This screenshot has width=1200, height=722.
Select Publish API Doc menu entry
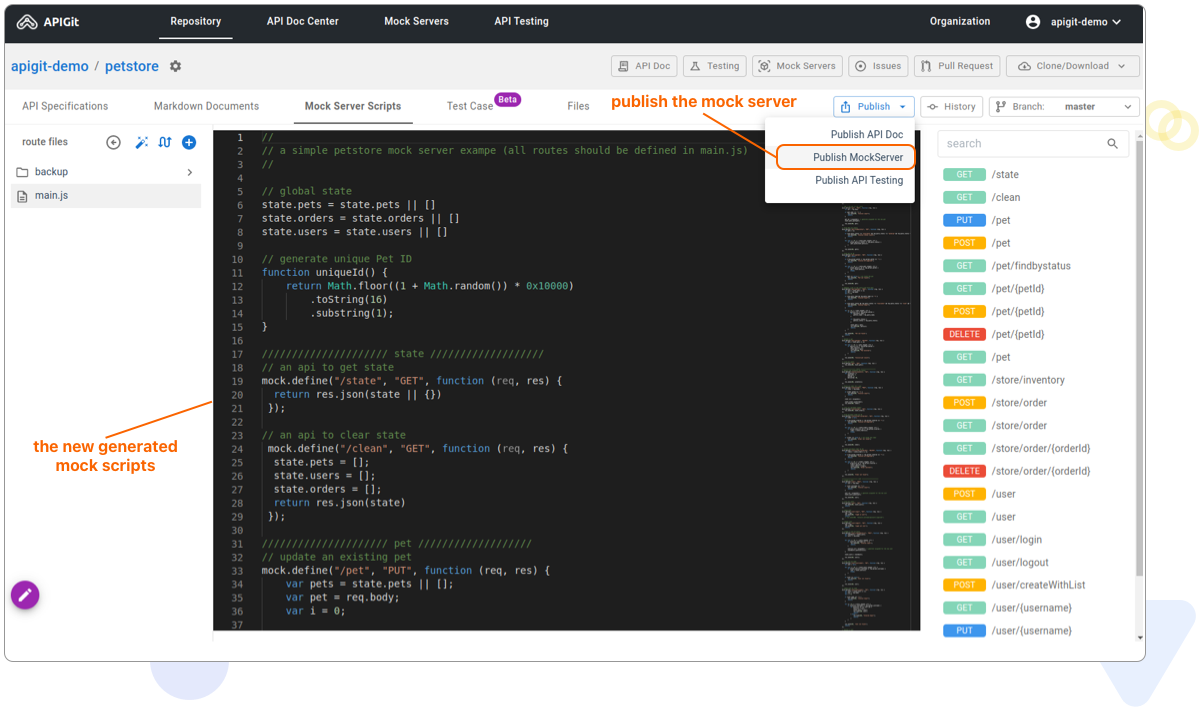click(x=866, y=134)
